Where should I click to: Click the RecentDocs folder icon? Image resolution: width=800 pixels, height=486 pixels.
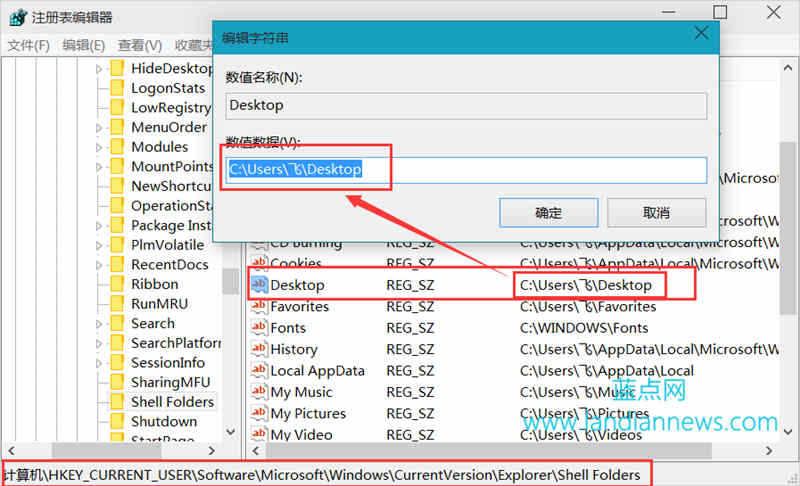coord(117,264)
